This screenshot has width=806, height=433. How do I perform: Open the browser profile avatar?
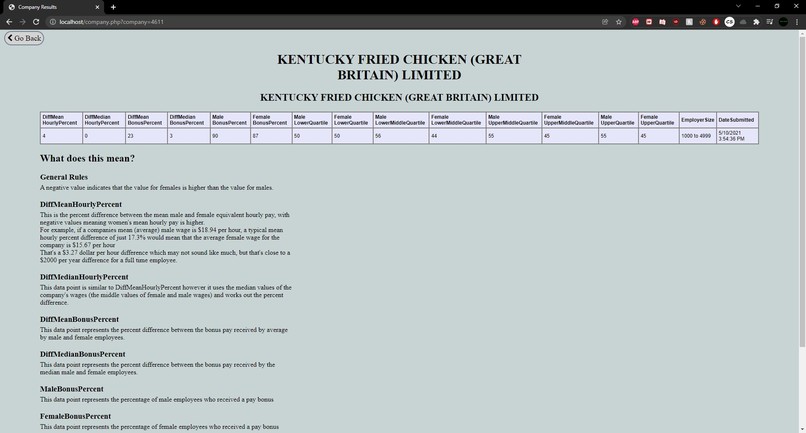pos(783,22)
